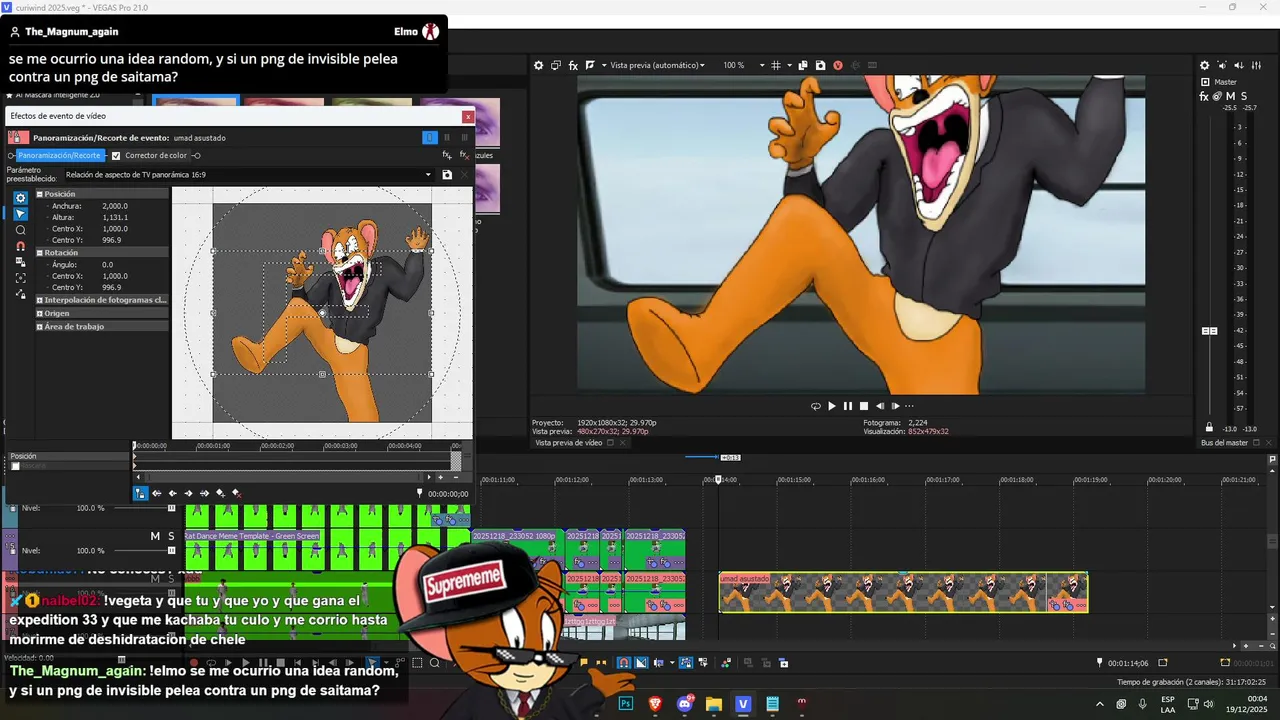Add a plug-in with fx plus icon
1280x720 pixels.
(447, 155)
